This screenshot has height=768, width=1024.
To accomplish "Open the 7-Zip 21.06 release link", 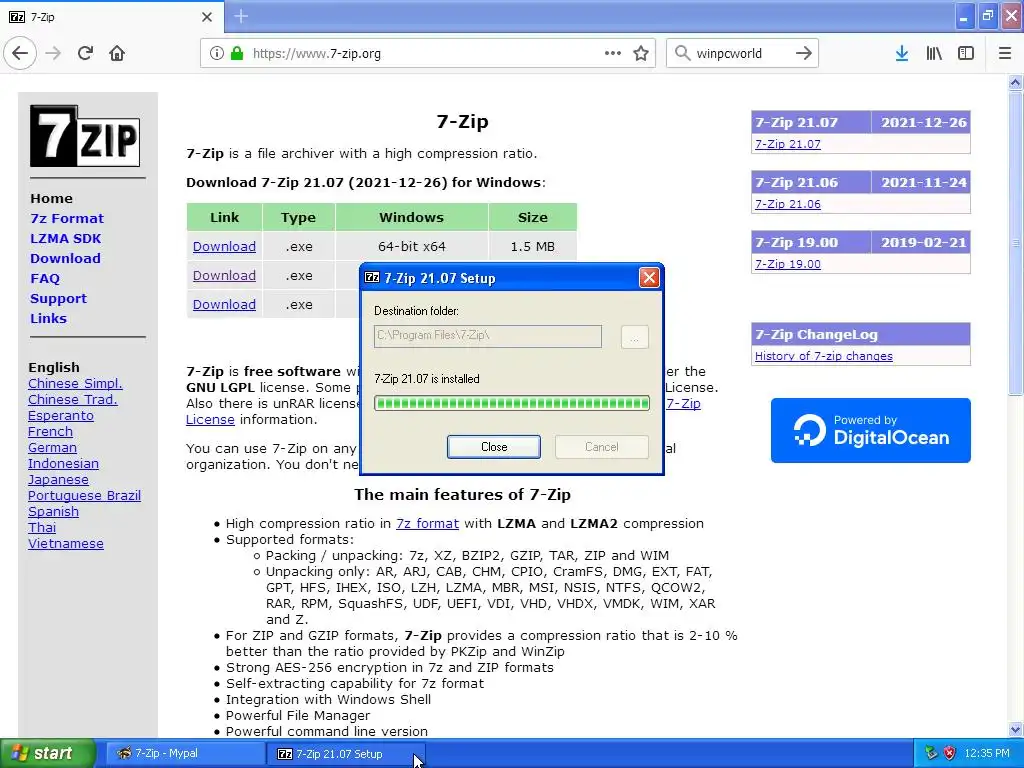I will coord(788,204).
